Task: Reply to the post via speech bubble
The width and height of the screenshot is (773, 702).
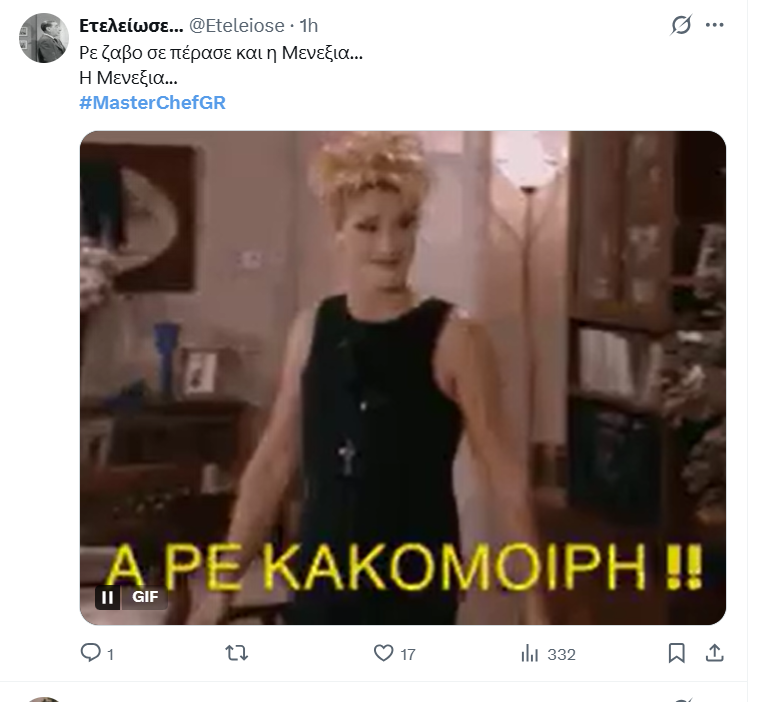Action: pyautogui.click(x=90, y=653)
